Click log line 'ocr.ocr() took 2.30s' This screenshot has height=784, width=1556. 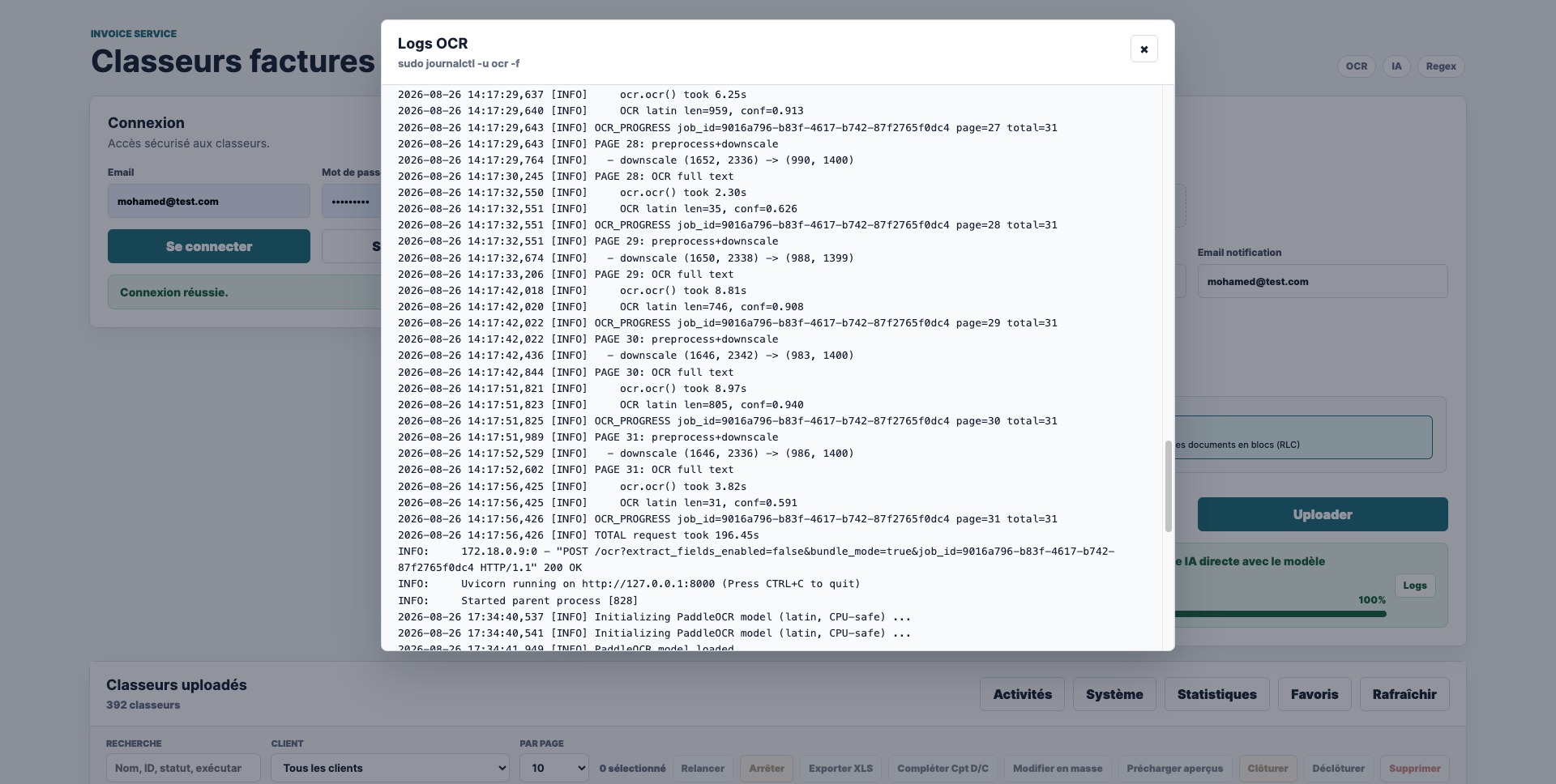[572, 193]
